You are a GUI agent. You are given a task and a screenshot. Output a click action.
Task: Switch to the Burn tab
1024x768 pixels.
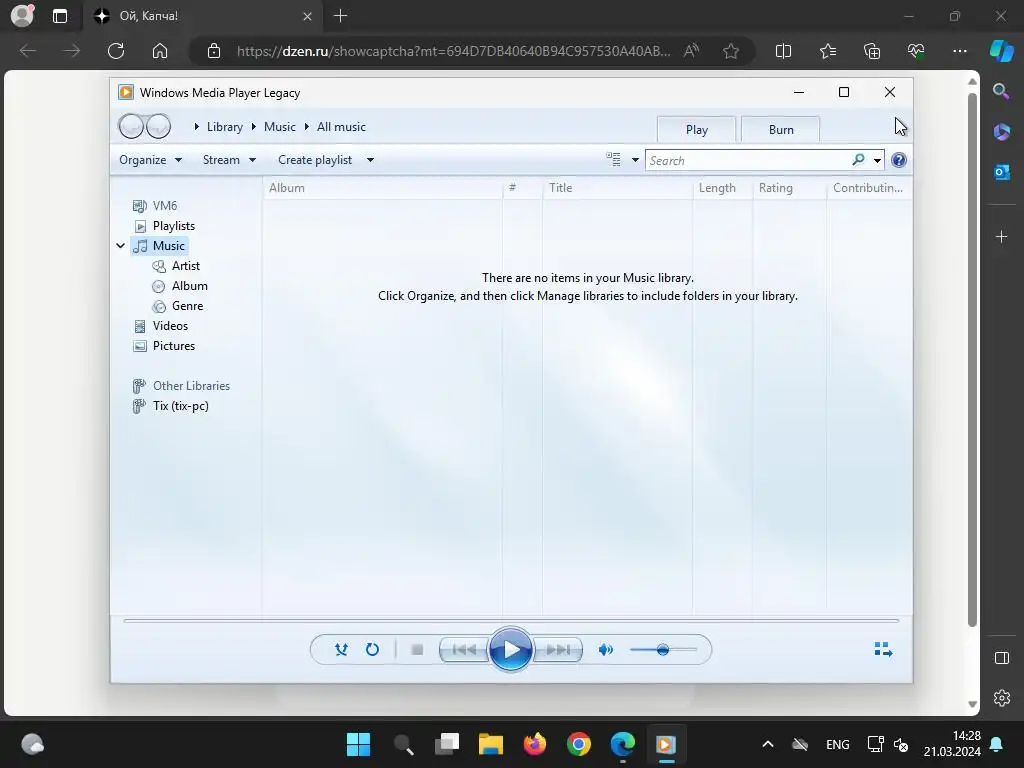click(x=781, y=129)
